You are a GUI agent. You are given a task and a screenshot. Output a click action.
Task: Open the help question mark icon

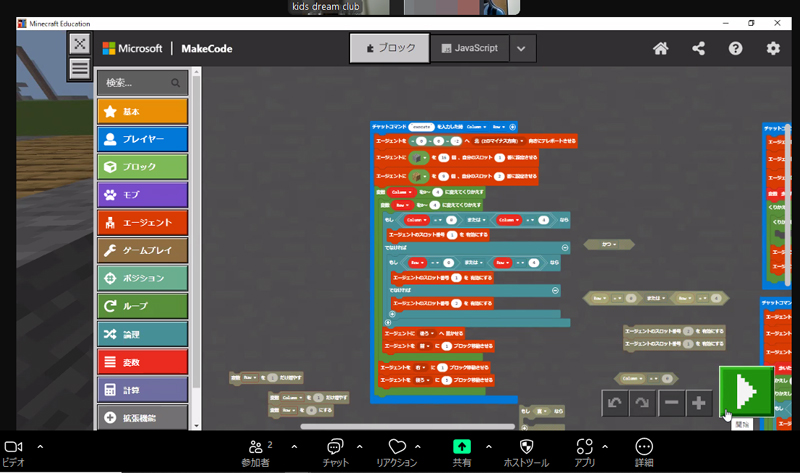[x=735, y=48]
